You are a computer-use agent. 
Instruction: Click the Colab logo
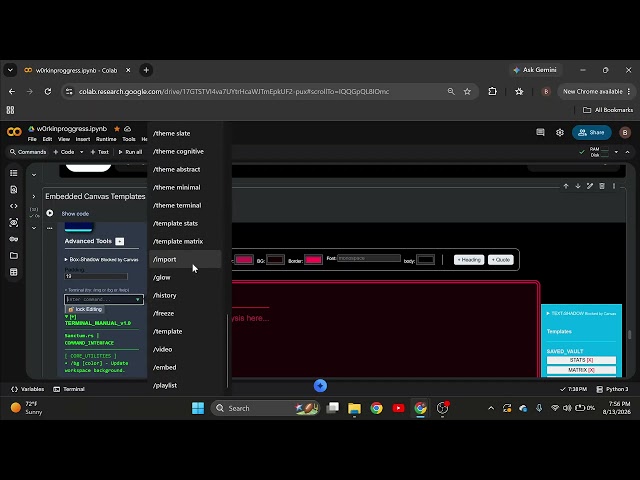[x=14, y=132]
